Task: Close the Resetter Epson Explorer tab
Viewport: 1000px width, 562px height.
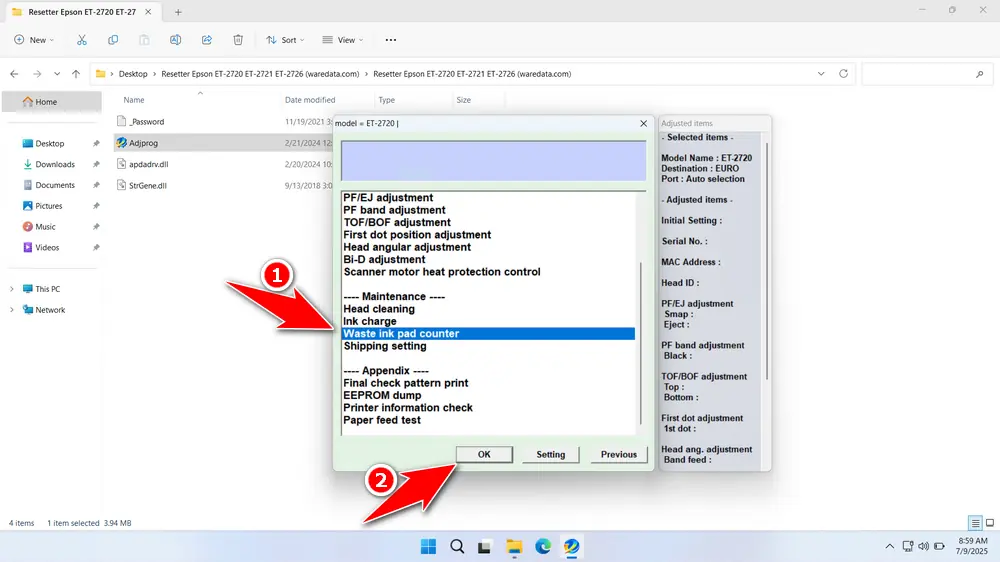Action: pyautogui.click(x=148, y=11)
